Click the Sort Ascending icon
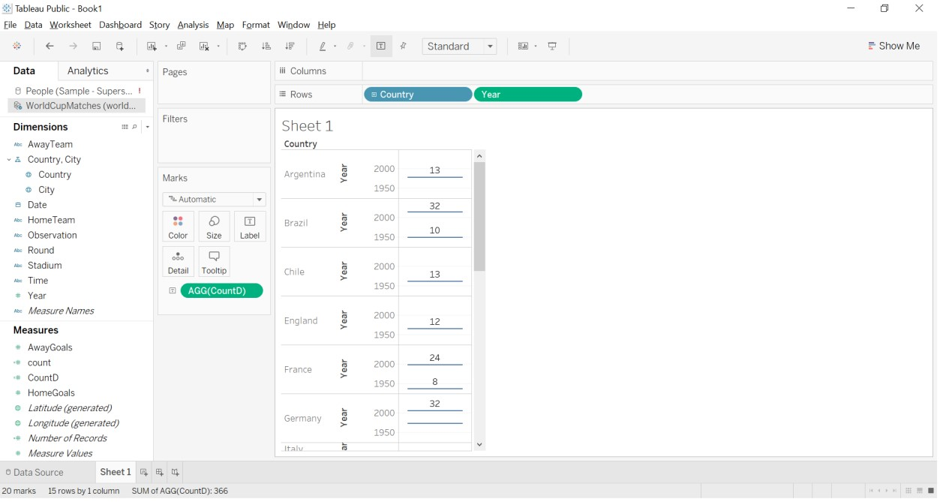940x502 pixels. 266,46
